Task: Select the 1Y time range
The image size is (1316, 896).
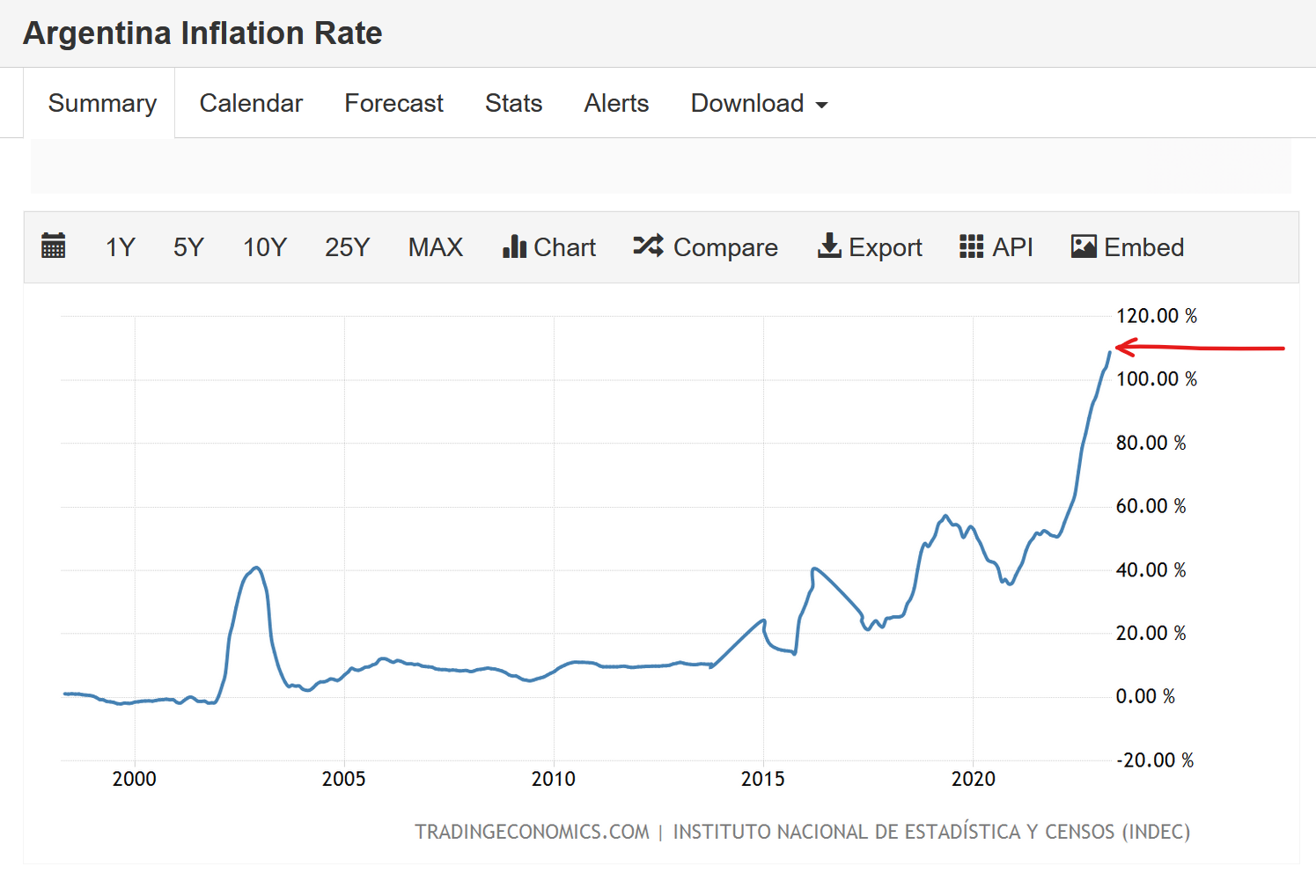Action: click(120, 247)
